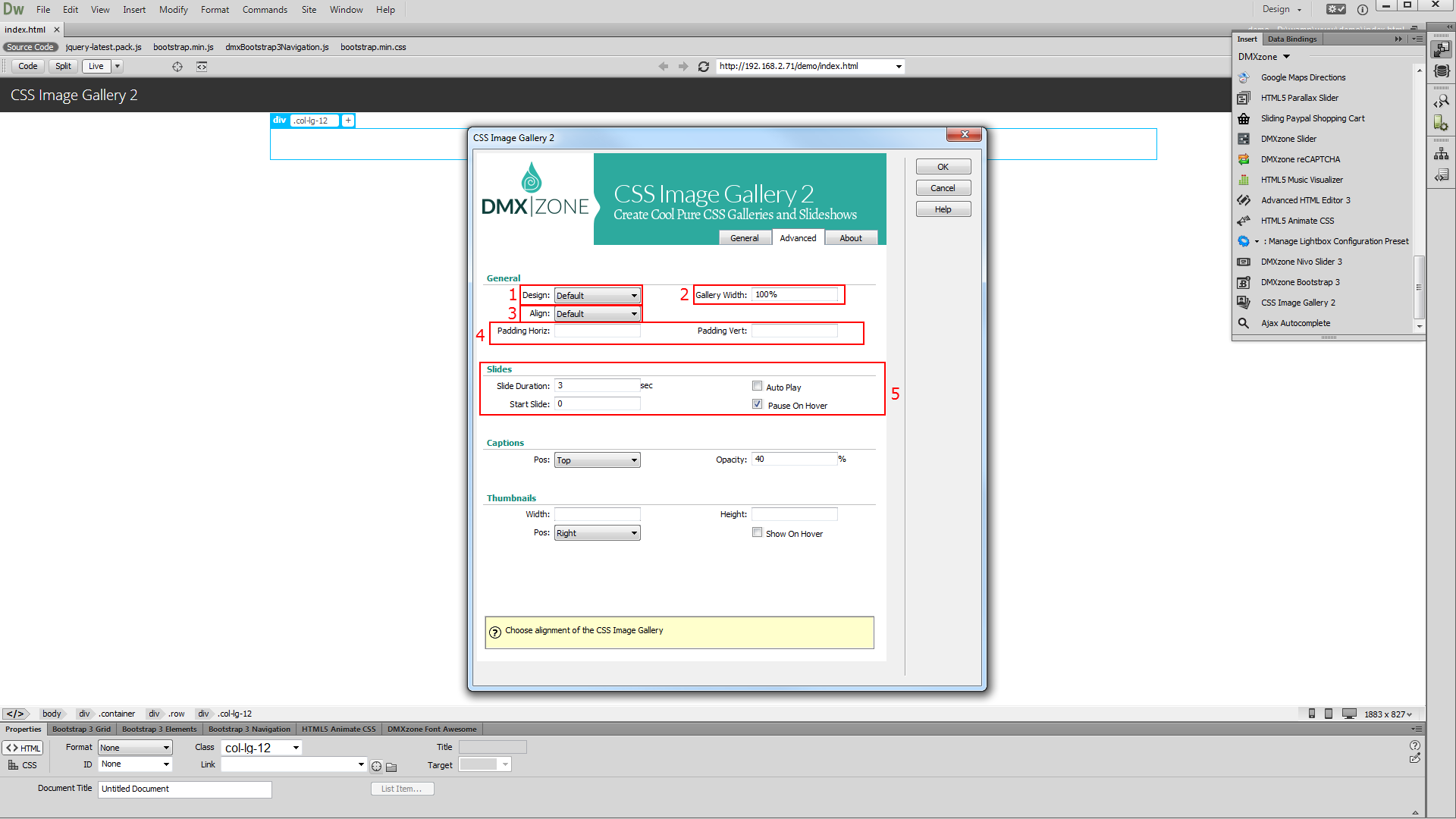Click DMXzone Slider icon

point(1244,139)
